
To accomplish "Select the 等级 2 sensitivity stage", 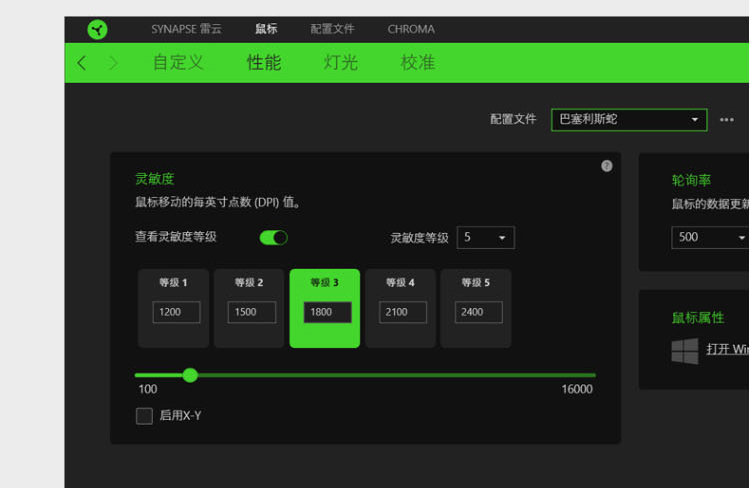I will tap(249, 308).
